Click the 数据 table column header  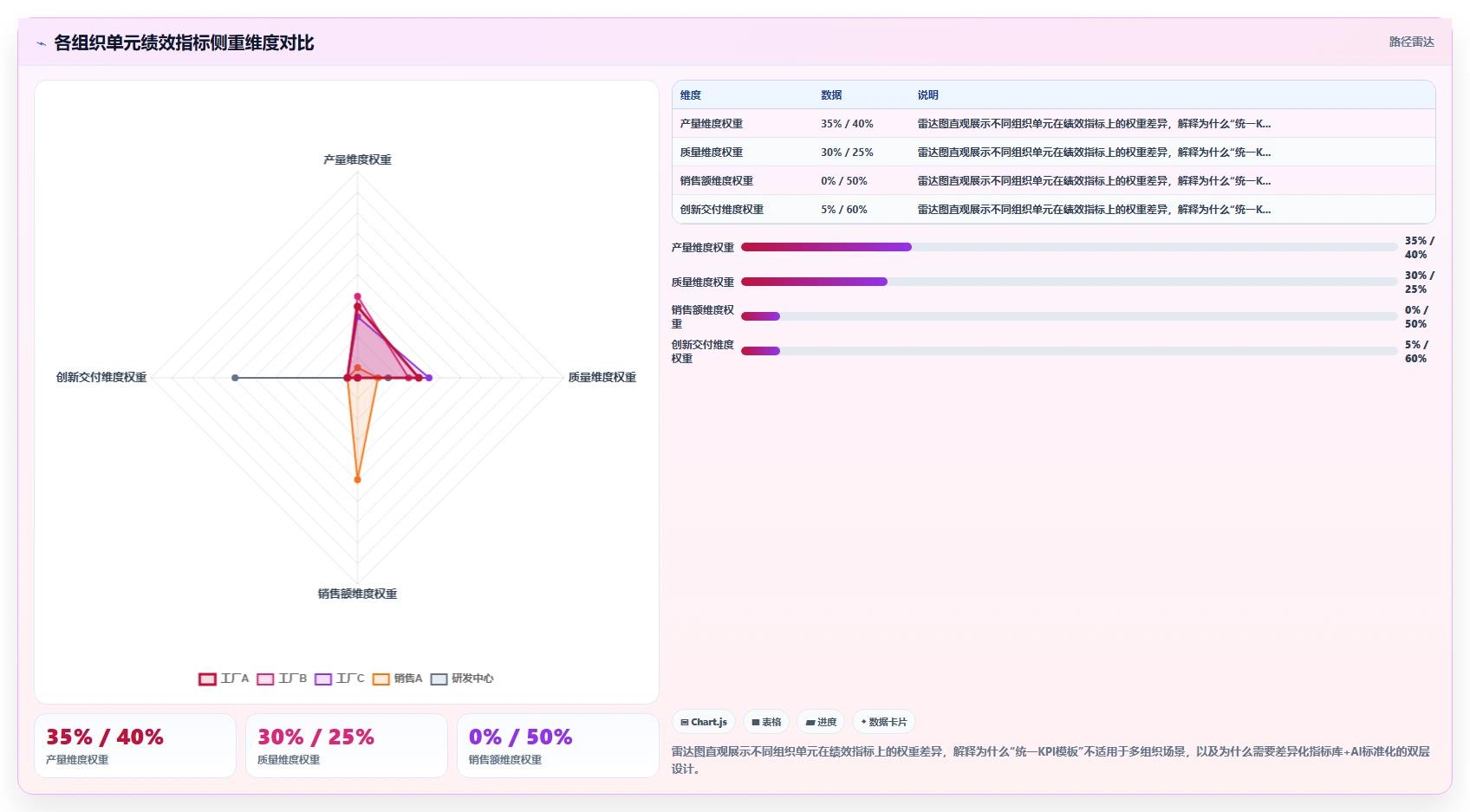click(x=831, y=95)
